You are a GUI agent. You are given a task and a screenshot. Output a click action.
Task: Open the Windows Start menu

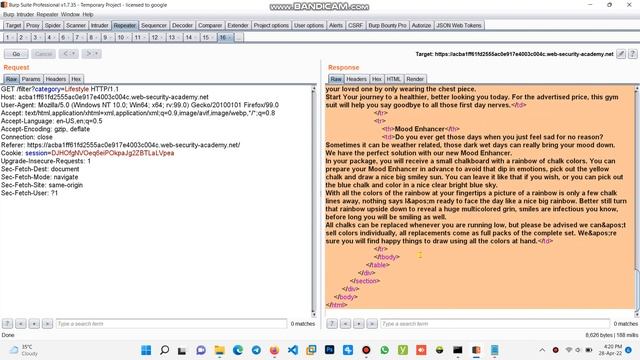click(x=146, y=350)
